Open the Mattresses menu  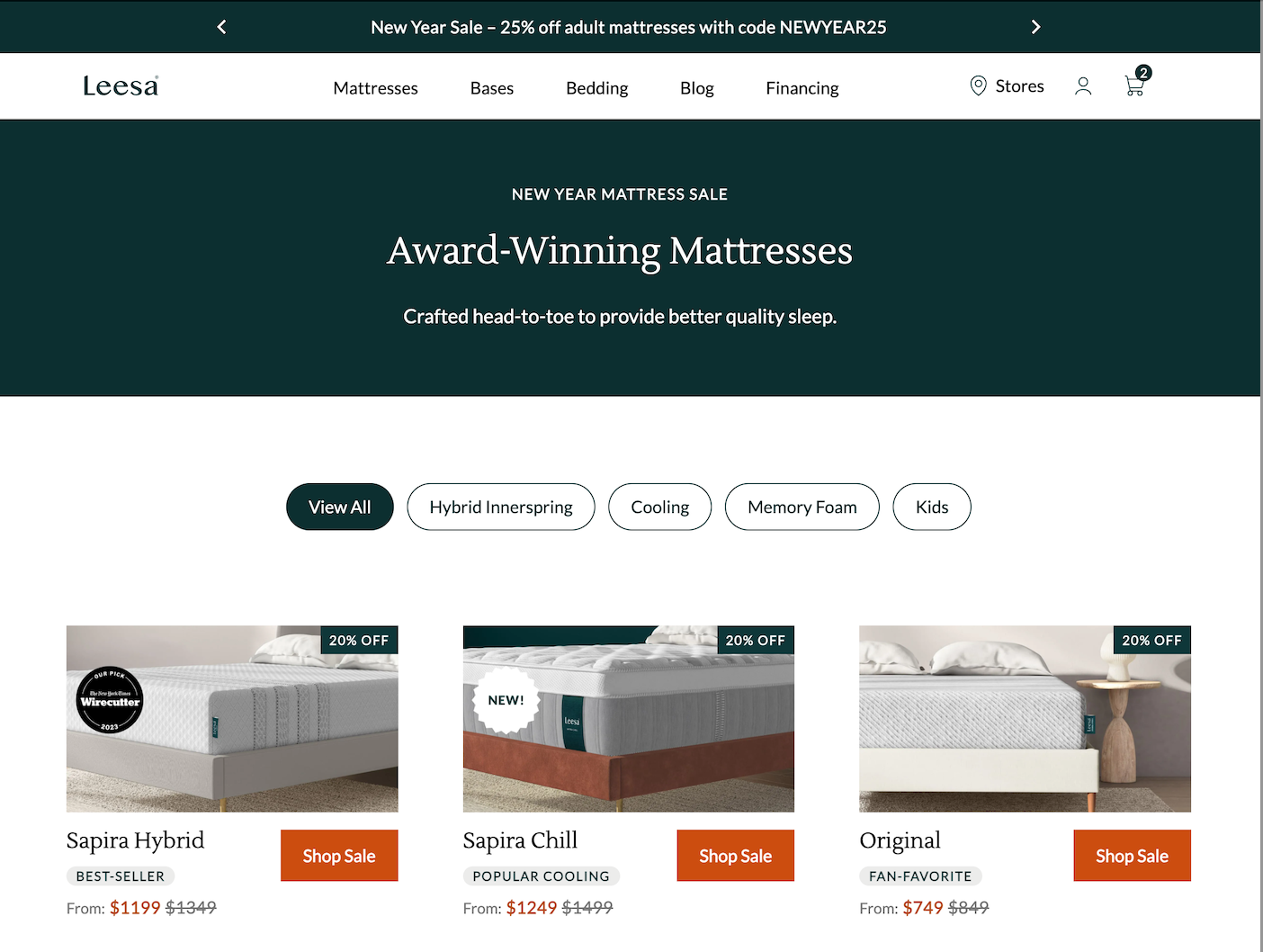coord(375,88)
